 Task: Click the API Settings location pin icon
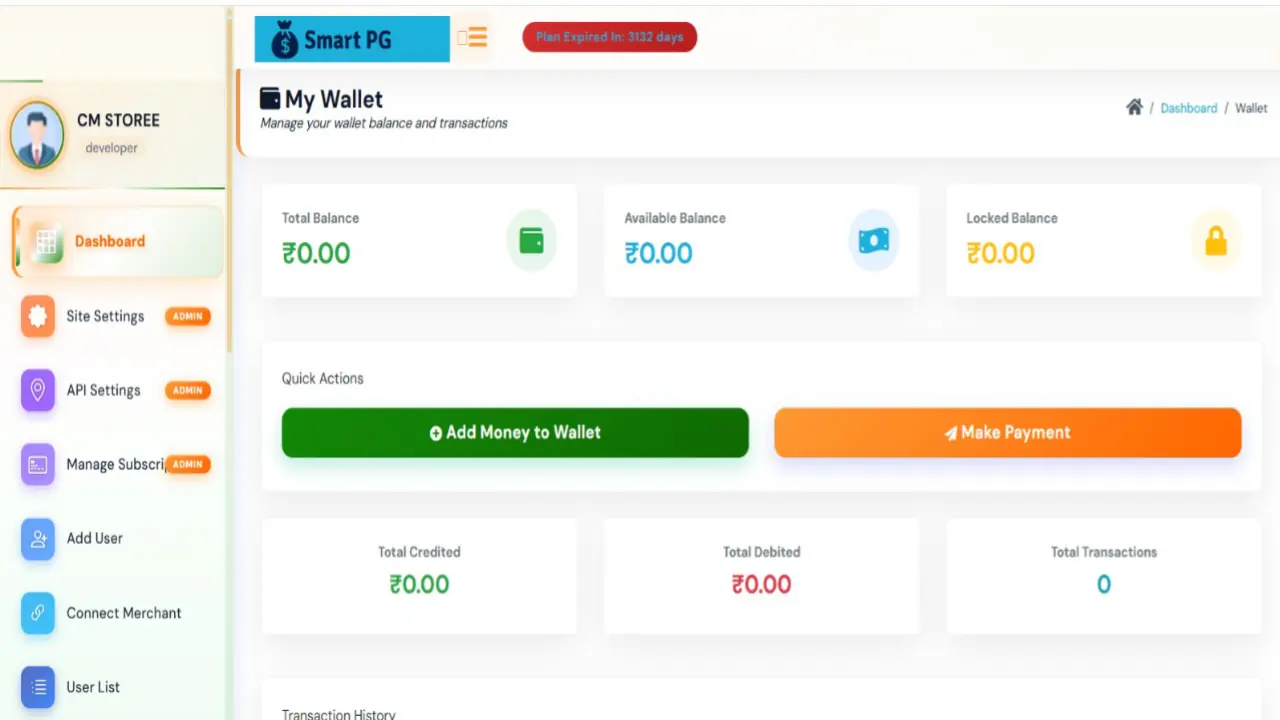(38, 390)
